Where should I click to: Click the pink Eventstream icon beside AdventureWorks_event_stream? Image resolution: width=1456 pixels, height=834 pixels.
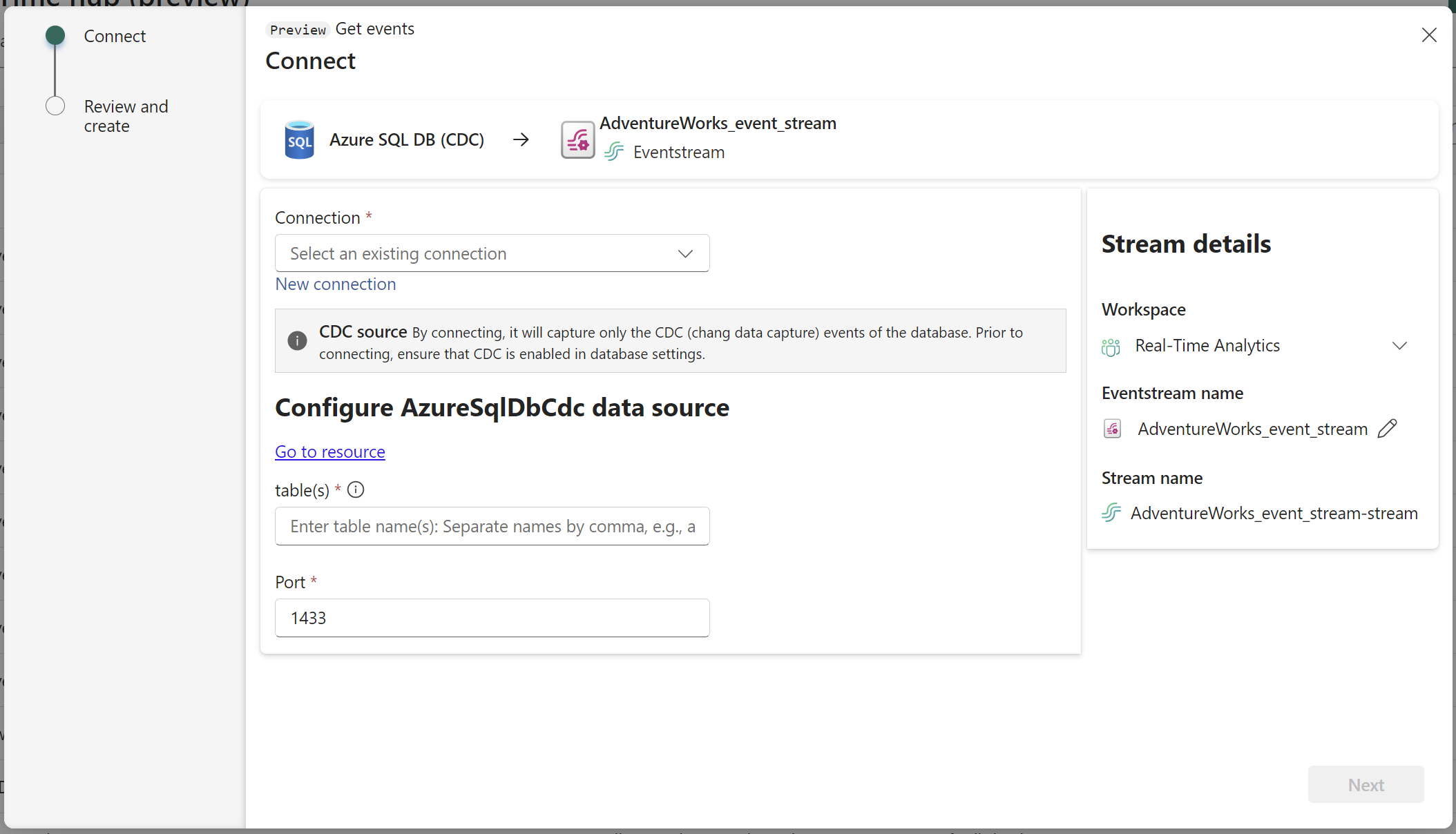pyautogui.click(x=577, y=139)
